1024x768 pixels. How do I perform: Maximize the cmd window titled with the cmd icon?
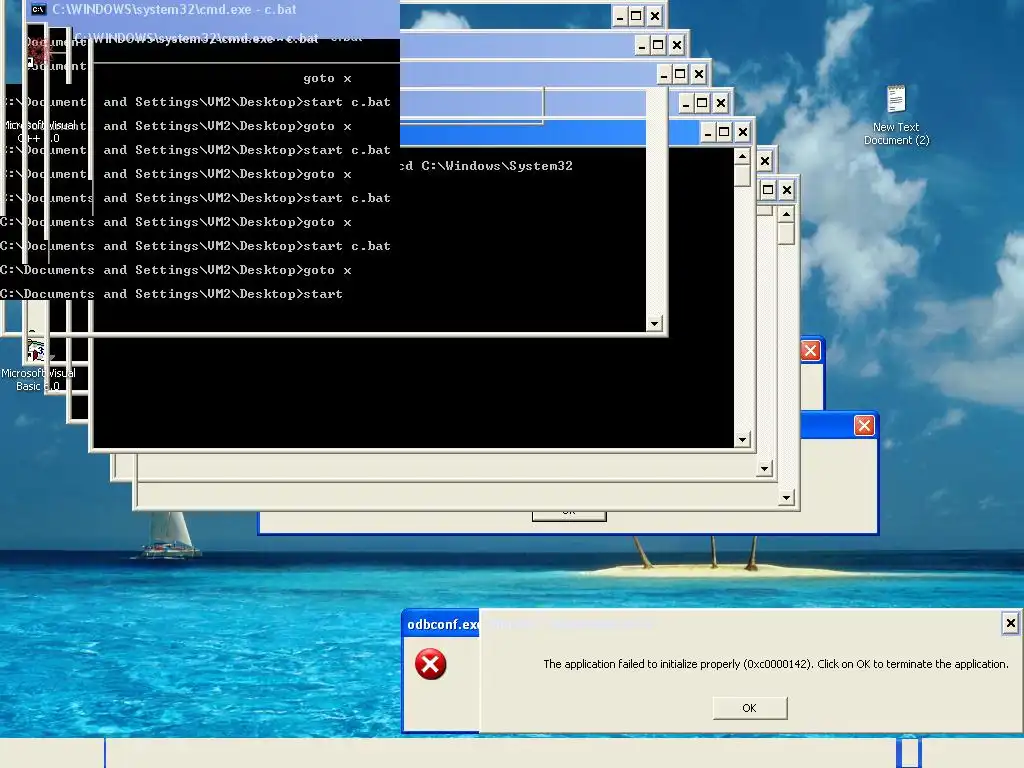coord(636,16)
